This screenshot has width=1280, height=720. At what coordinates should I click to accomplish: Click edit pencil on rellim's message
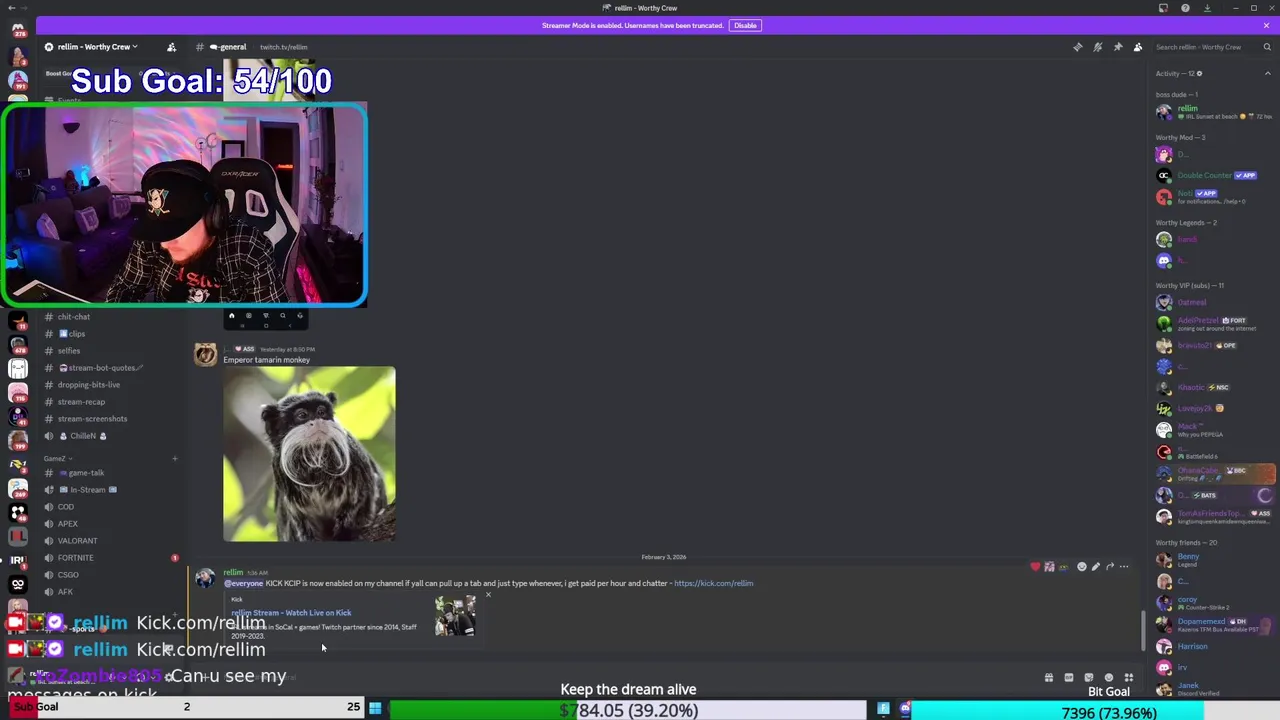pos(1095,567)
